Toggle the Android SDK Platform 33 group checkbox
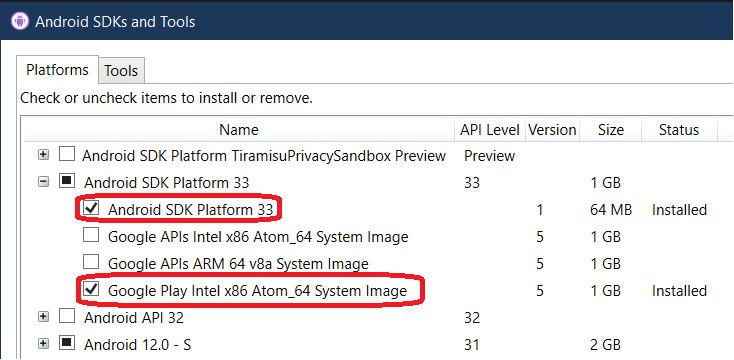 click(67, 181)
